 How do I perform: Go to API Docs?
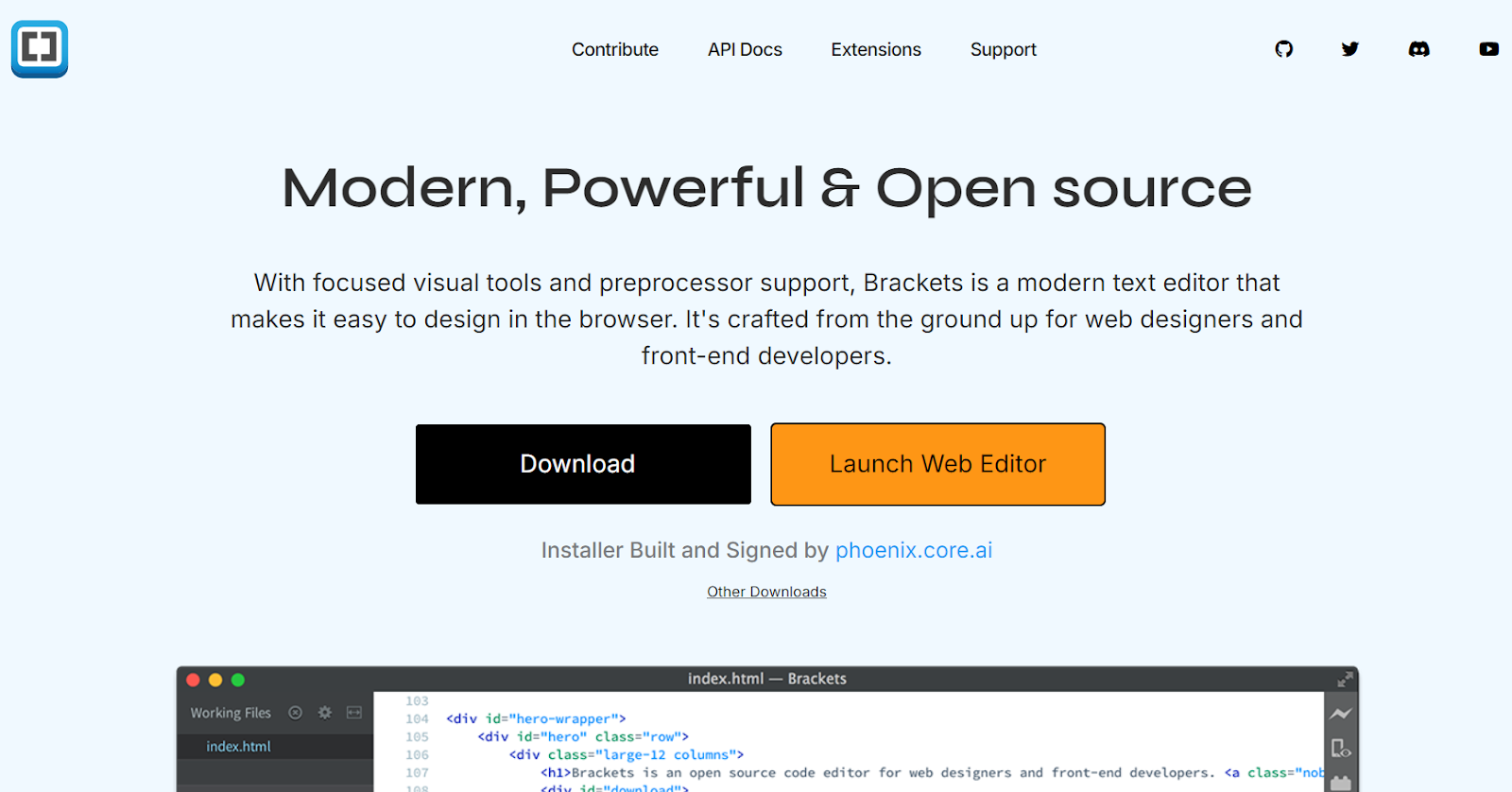[745, 49]
